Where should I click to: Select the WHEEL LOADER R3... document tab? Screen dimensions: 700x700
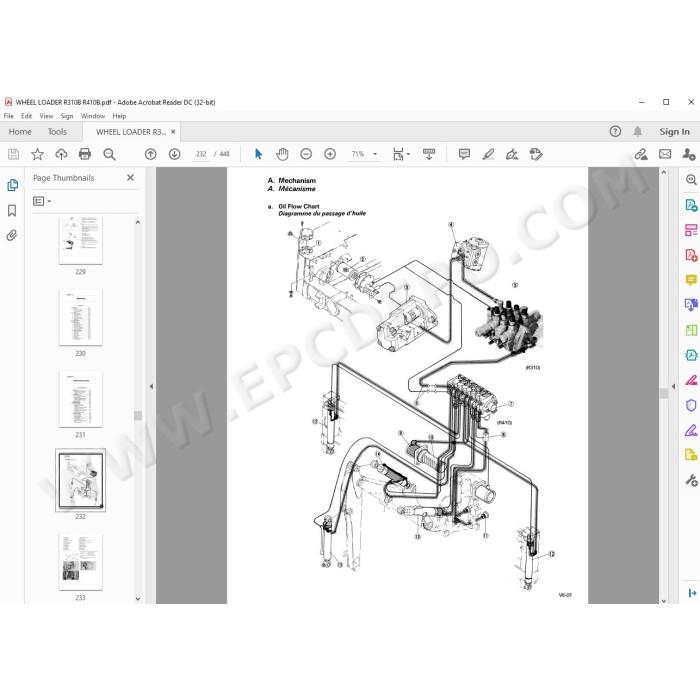coord(131,132)
